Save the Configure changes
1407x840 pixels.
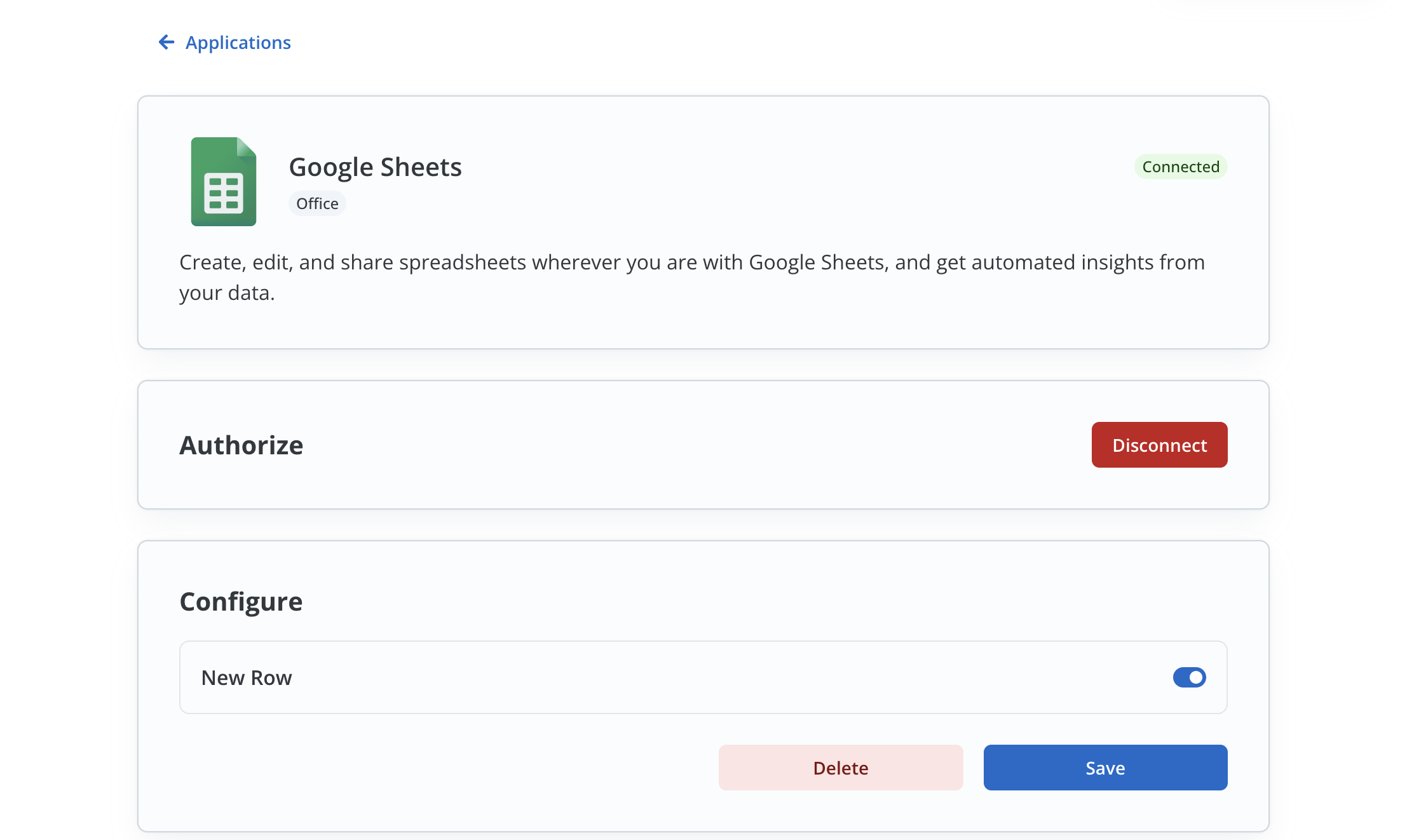(1105, 767)
